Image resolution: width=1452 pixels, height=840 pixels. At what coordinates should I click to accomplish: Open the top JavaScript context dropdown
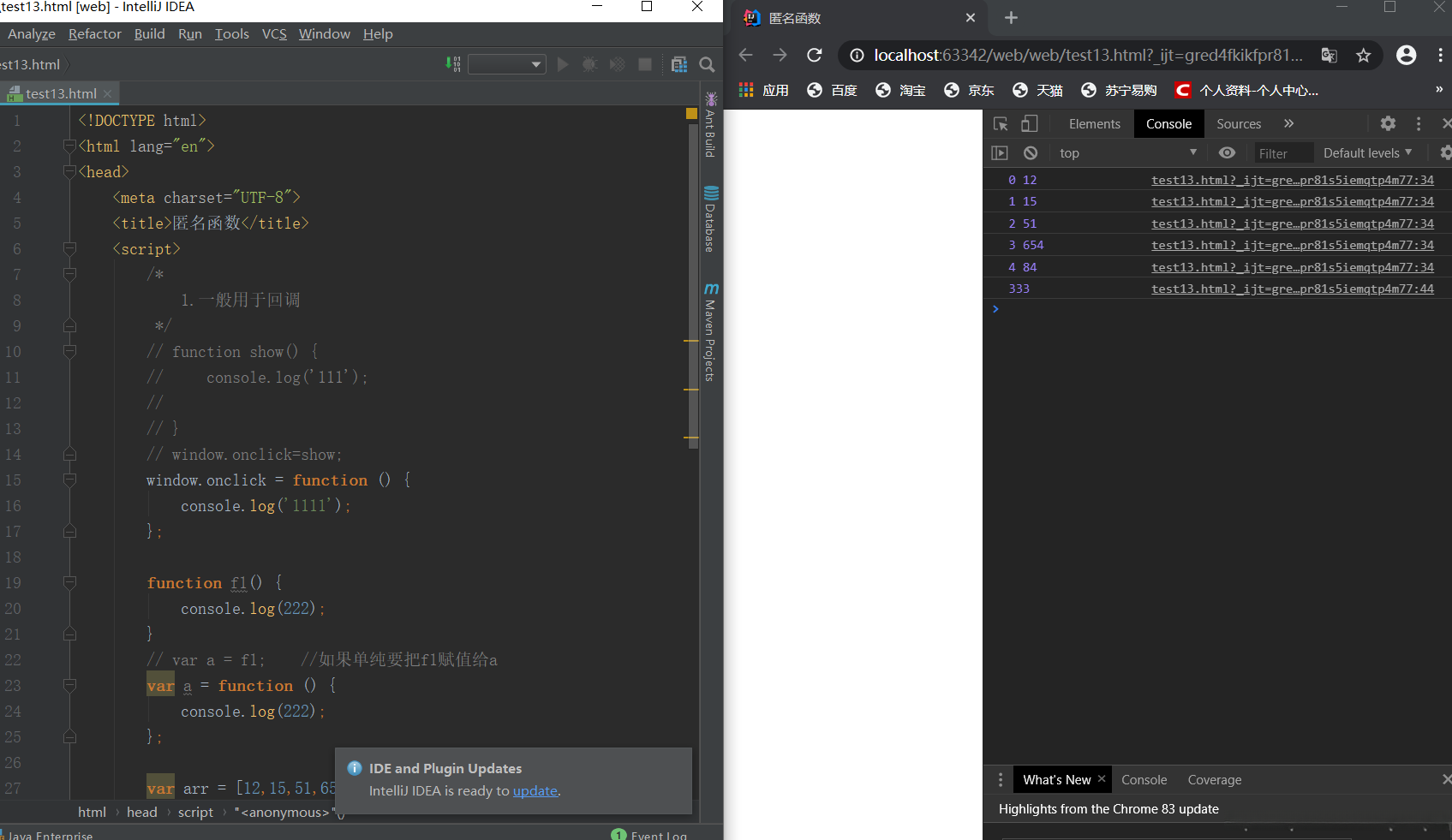tap(1127, 152)
